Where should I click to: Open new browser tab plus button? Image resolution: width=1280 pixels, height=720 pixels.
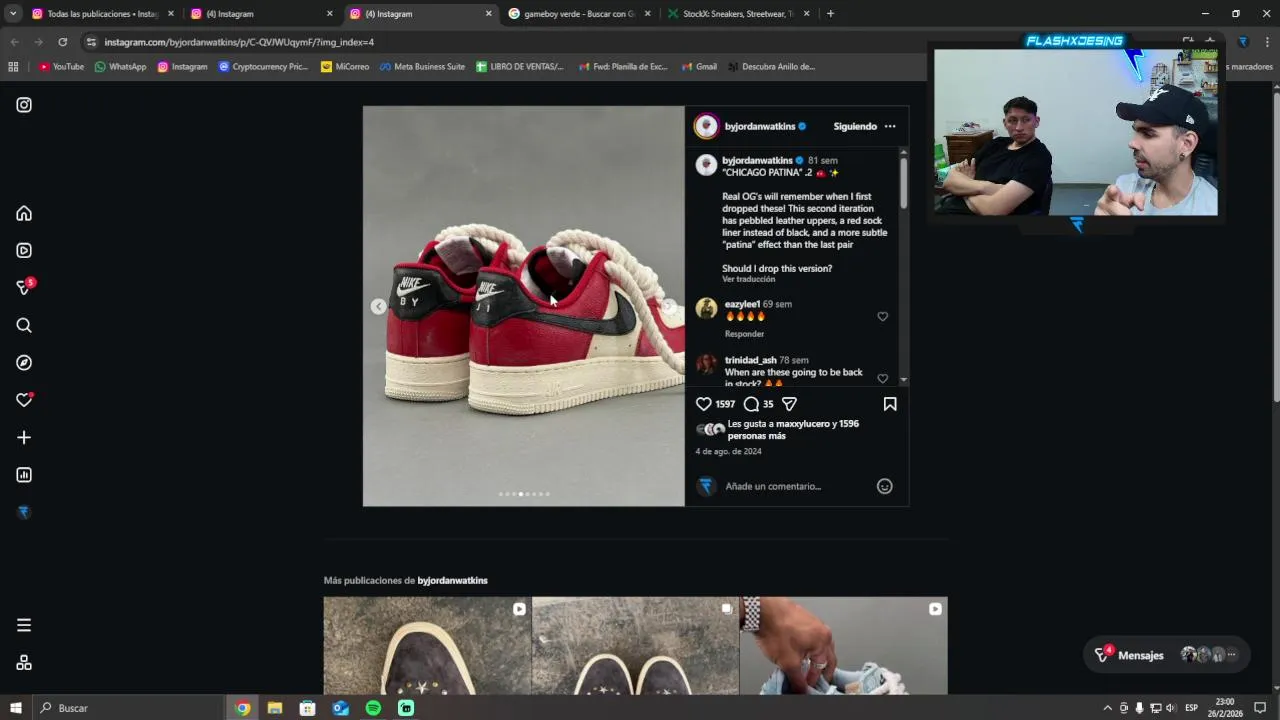(830, 14)
